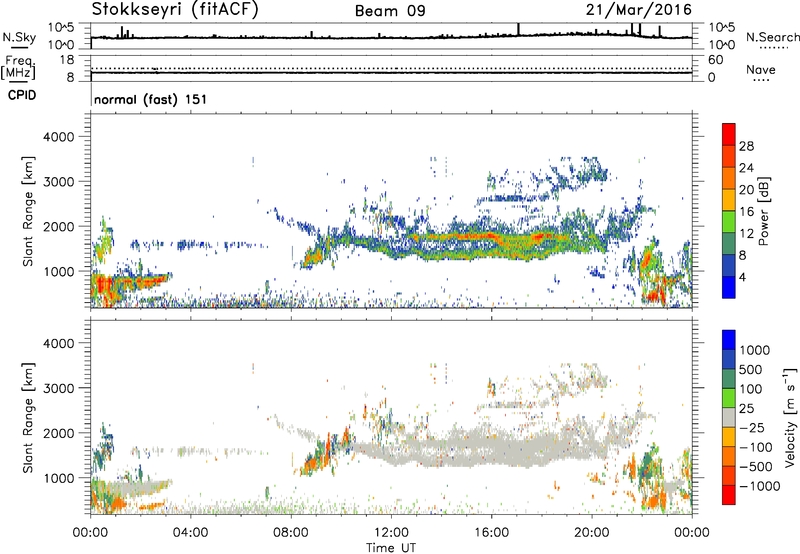Select the red top segment of power colorbar
Viewport: 800px width, 554px height.
[x=729, y=134]
